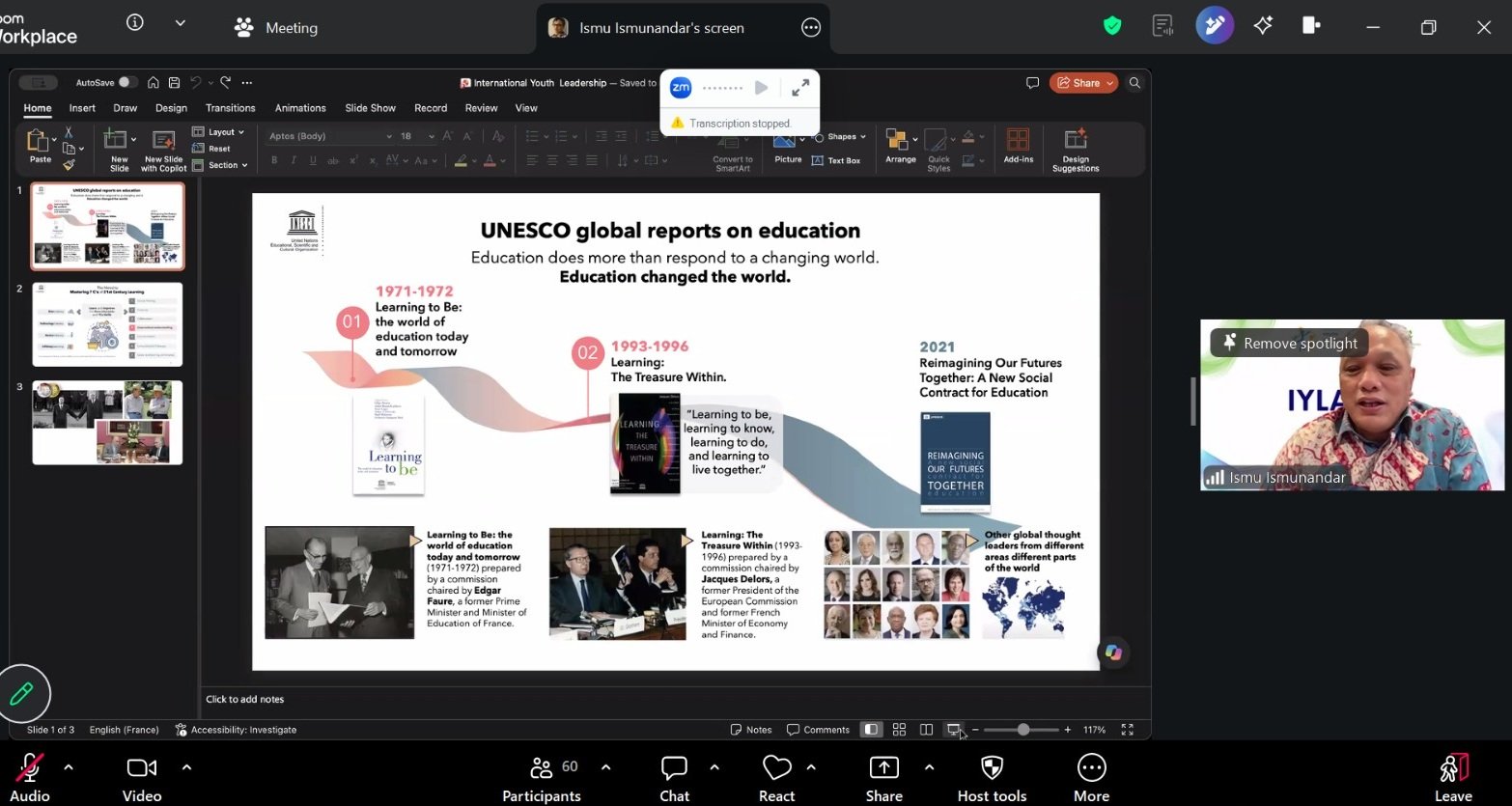Toggle the Comments pane in status bar
The height and width of the screenshot is (806, 1512).
point(818,730)
